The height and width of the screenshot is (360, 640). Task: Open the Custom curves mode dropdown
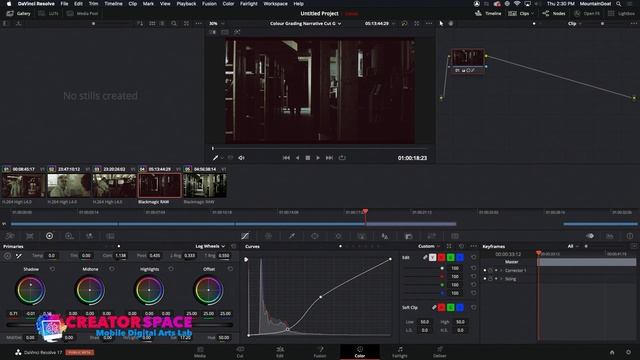point(429,246)
